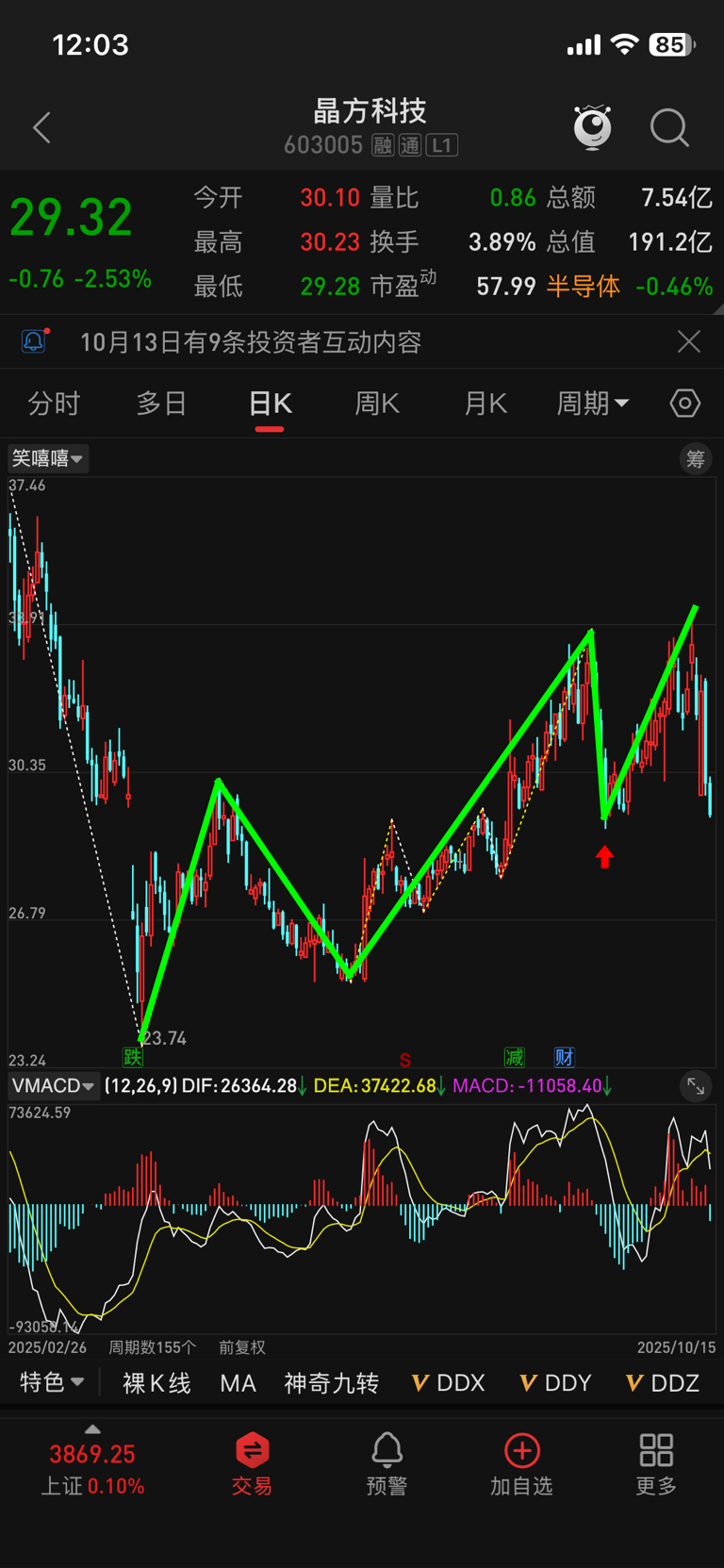
Task: Tap 加自选 add to watchlist
Action: coord(521,1464)
